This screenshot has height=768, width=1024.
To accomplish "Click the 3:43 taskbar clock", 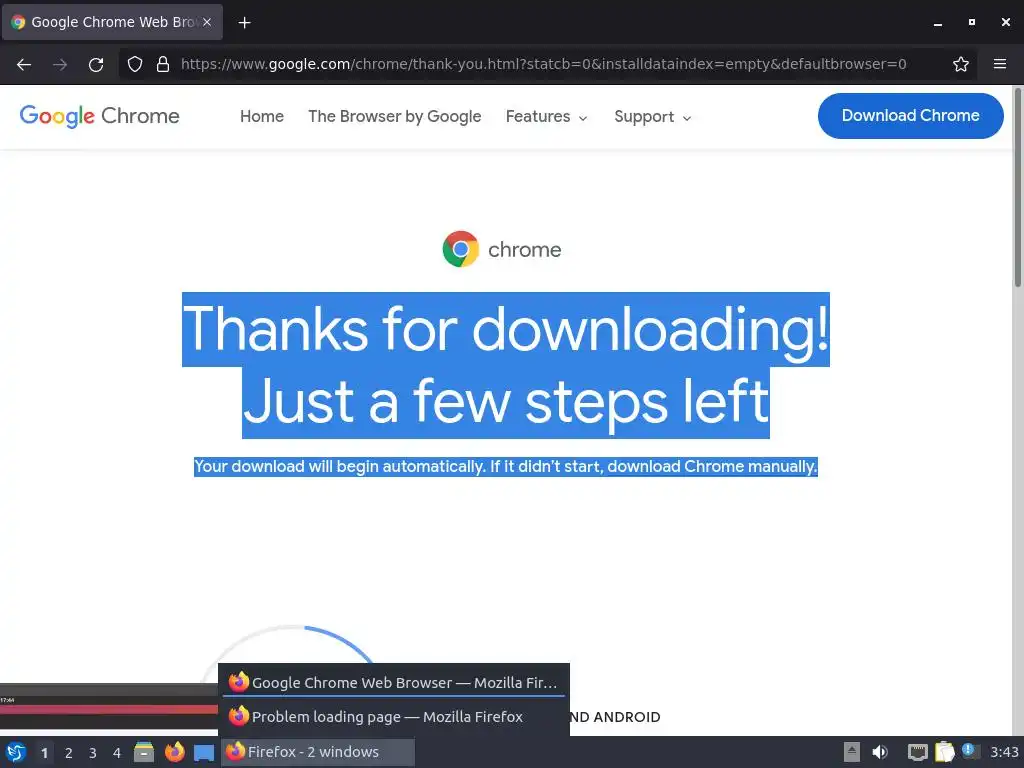I will [1004, 752].
